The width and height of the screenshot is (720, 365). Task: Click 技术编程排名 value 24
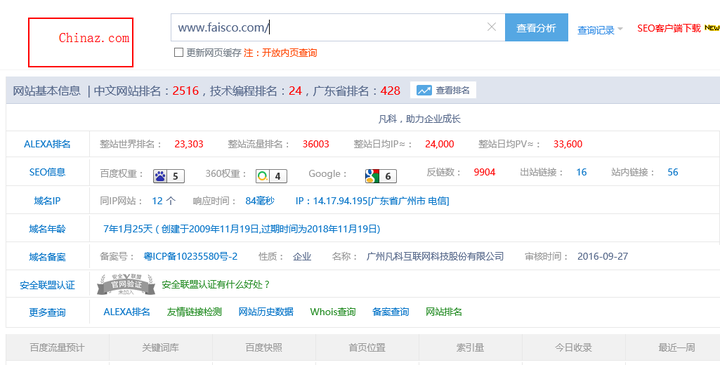(x=295, y=90)
